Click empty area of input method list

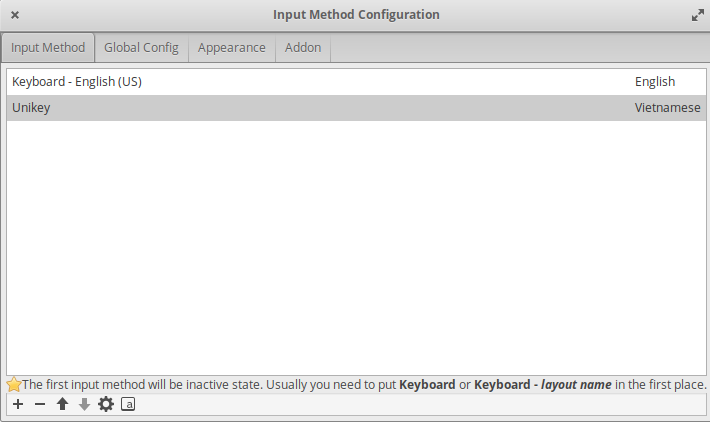click(355, 250)
